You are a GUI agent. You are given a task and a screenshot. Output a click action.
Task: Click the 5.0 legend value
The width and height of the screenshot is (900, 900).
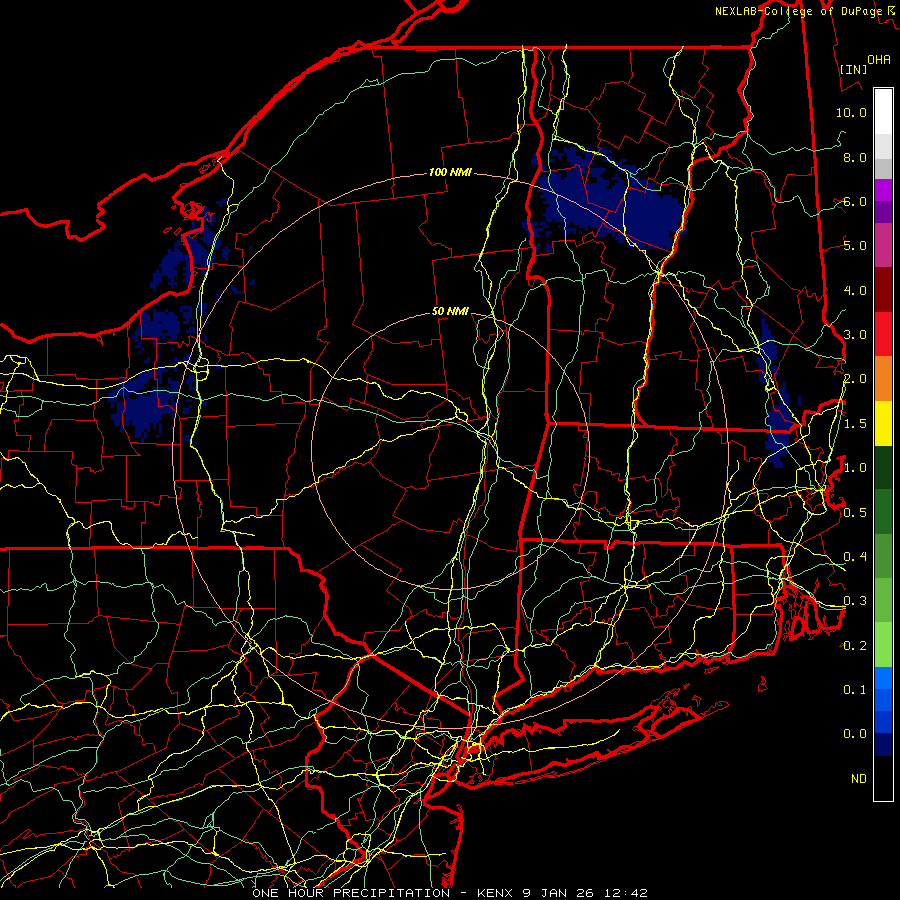(855, 246)
